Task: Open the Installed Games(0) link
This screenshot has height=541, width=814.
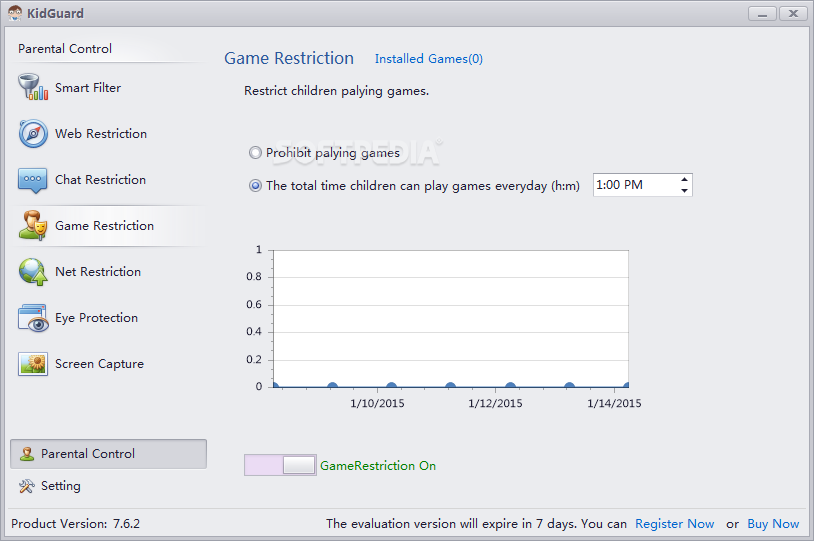Action: (x=429, y=59)
